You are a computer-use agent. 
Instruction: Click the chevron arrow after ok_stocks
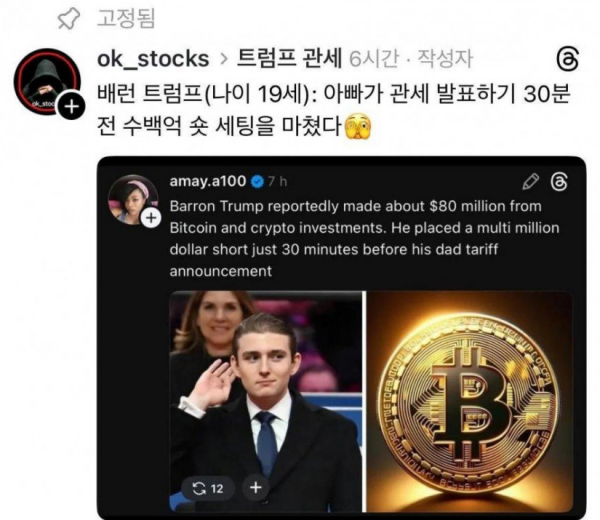[224, 59]
